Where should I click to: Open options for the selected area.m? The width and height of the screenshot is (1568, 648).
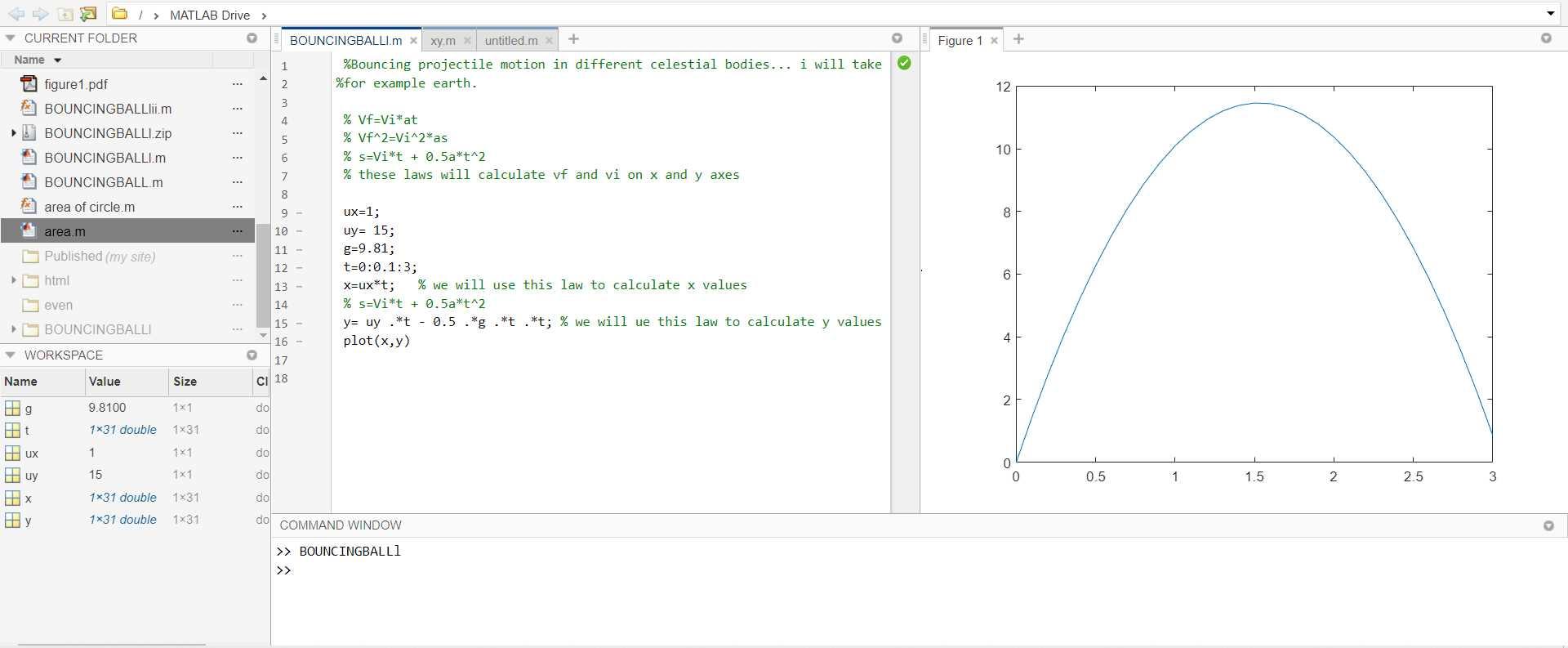237,231
